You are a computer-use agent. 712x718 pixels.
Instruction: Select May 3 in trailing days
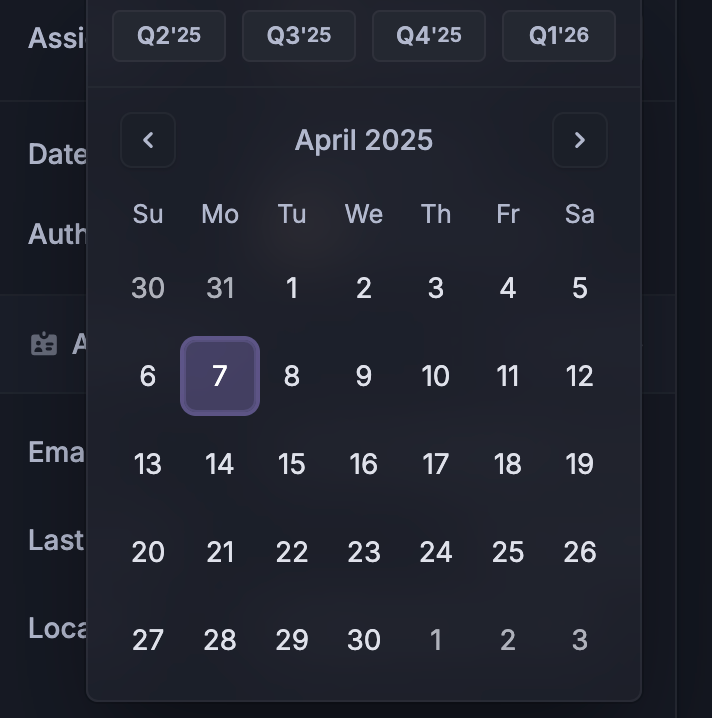tap(580, 640)
